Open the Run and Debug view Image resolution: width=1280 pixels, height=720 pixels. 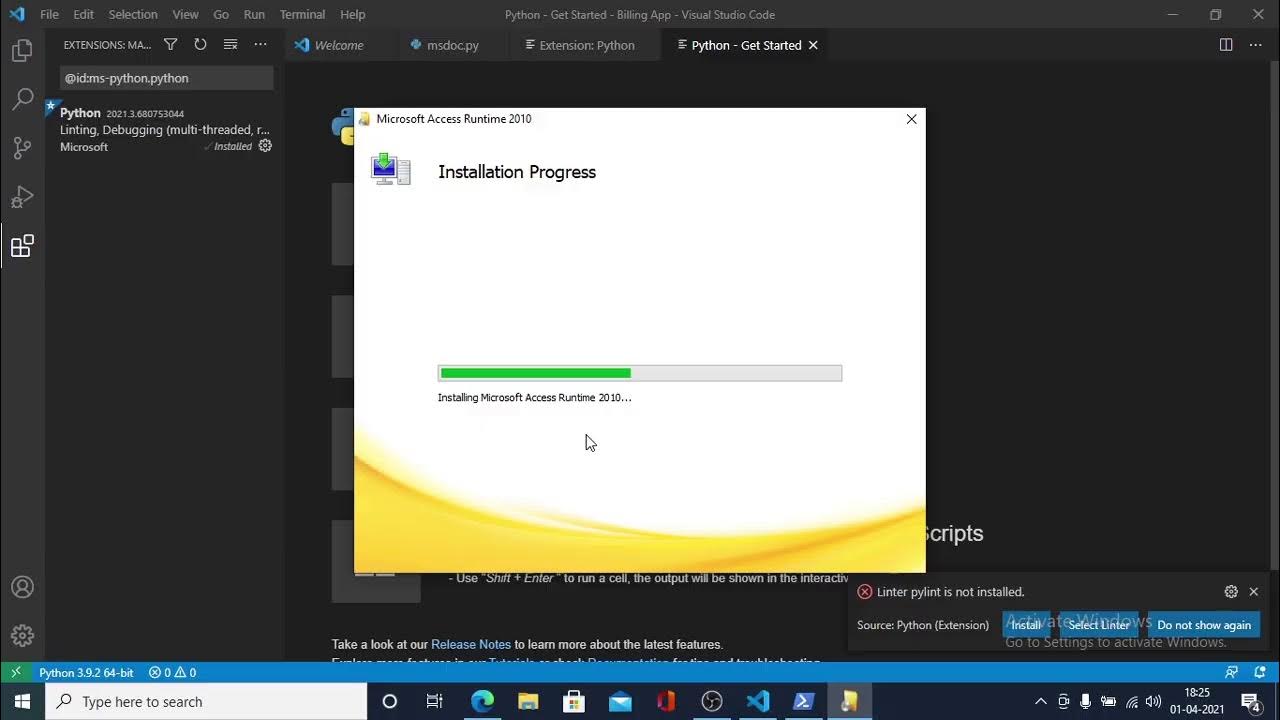(x=22, y=196)
